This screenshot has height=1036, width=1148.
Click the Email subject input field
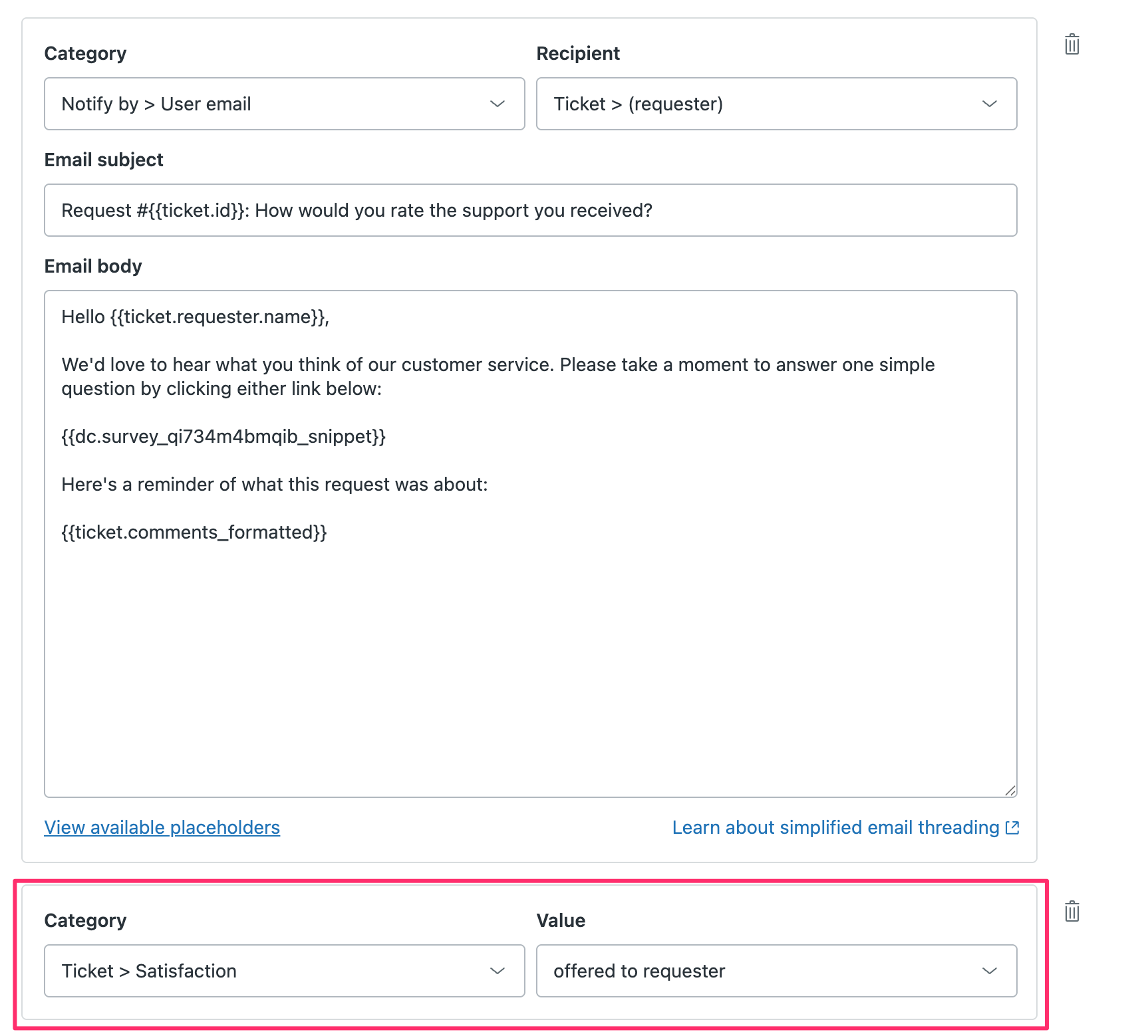click(x=530, y=210)
